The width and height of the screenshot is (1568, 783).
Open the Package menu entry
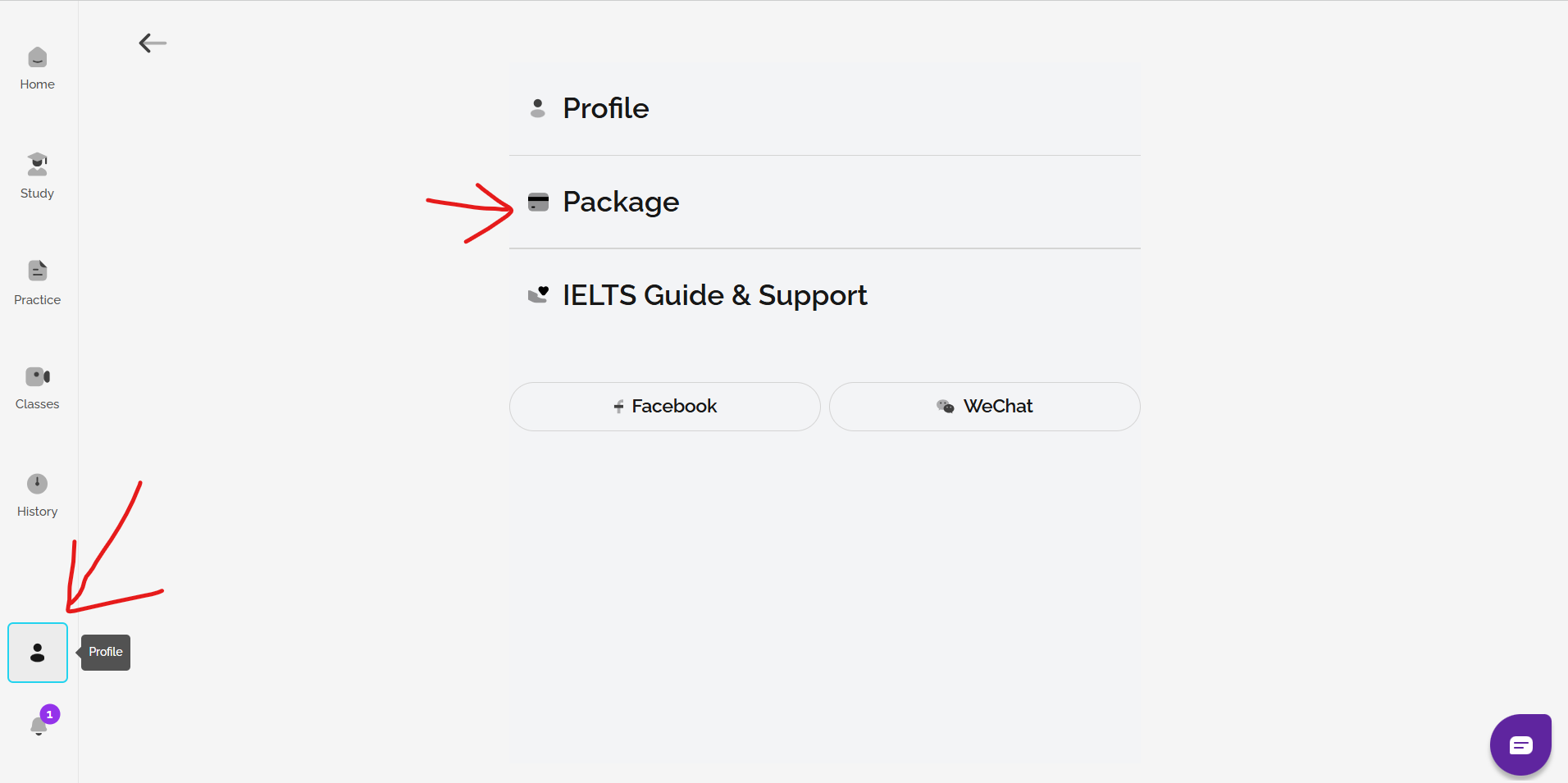pos(620,202)
